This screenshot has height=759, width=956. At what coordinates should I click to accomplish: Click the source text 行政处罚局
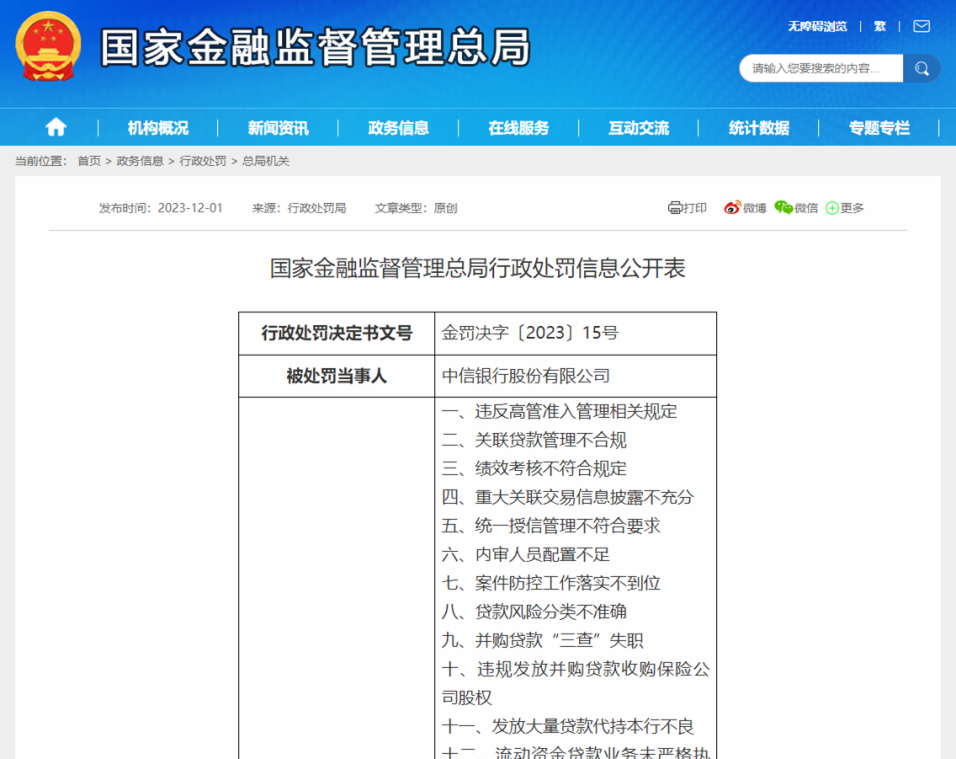316,208
